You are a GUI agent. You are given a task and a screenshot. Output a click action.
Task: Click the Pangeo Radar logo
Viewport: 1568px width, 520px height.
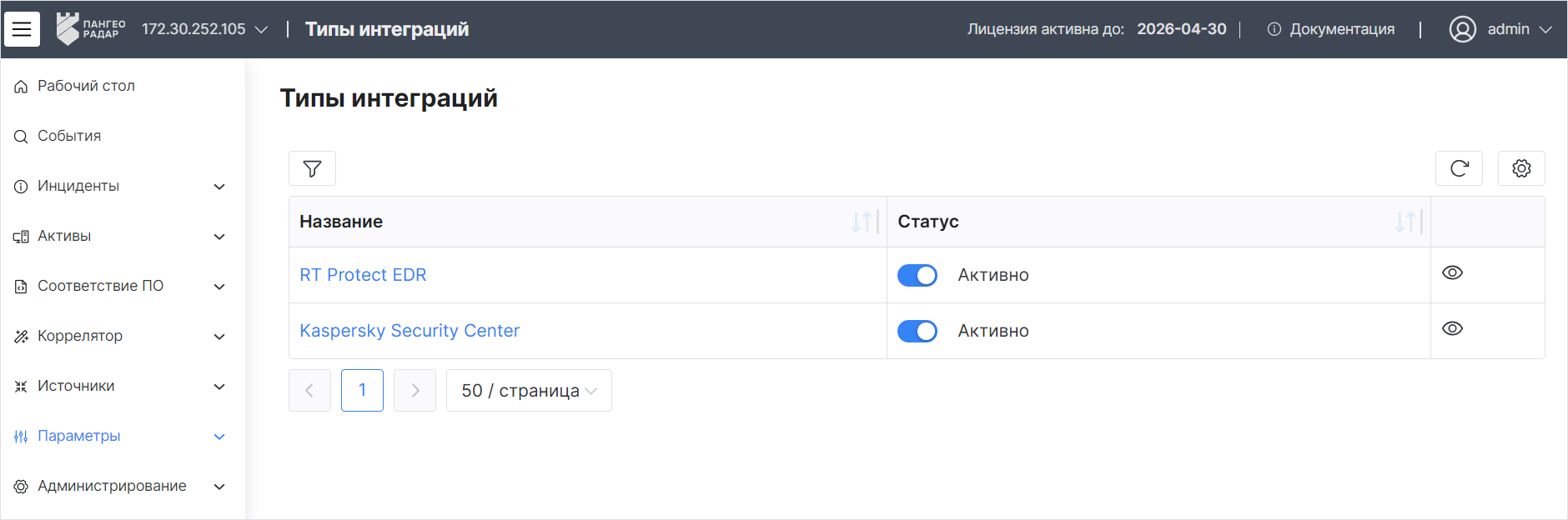pyautogui.click(x=90, y=29)
